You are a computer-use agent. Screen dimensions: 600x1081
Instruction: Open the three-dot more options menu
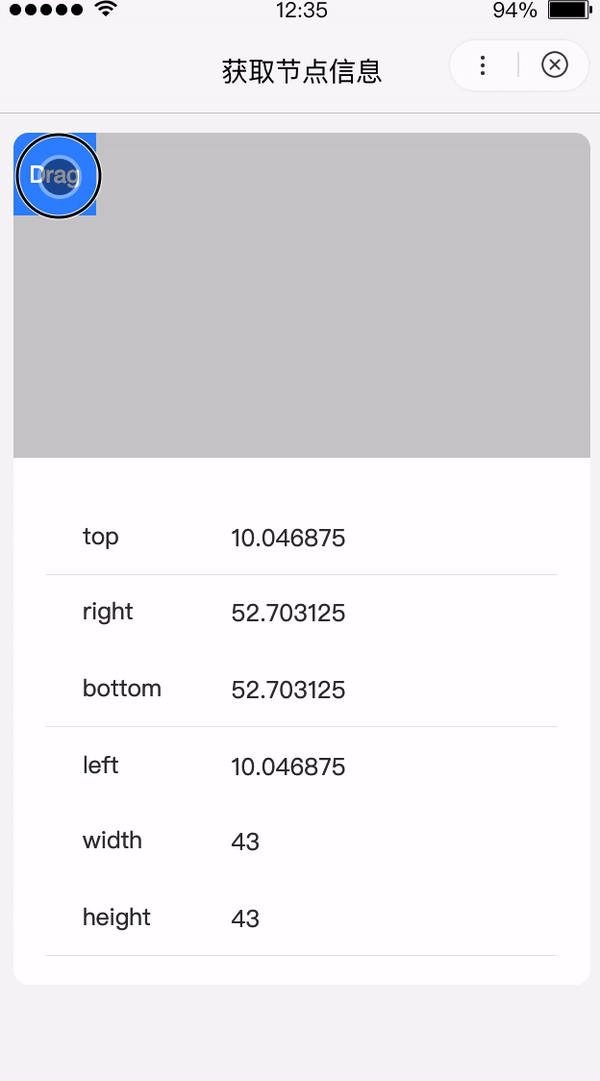(483, 66)
